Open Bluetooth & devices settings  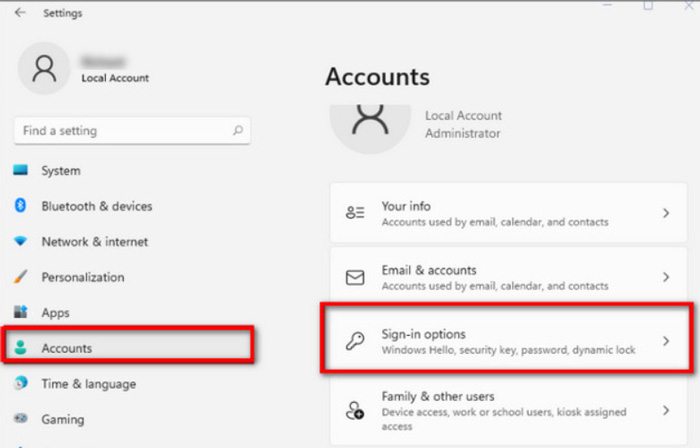click(97, 206)
